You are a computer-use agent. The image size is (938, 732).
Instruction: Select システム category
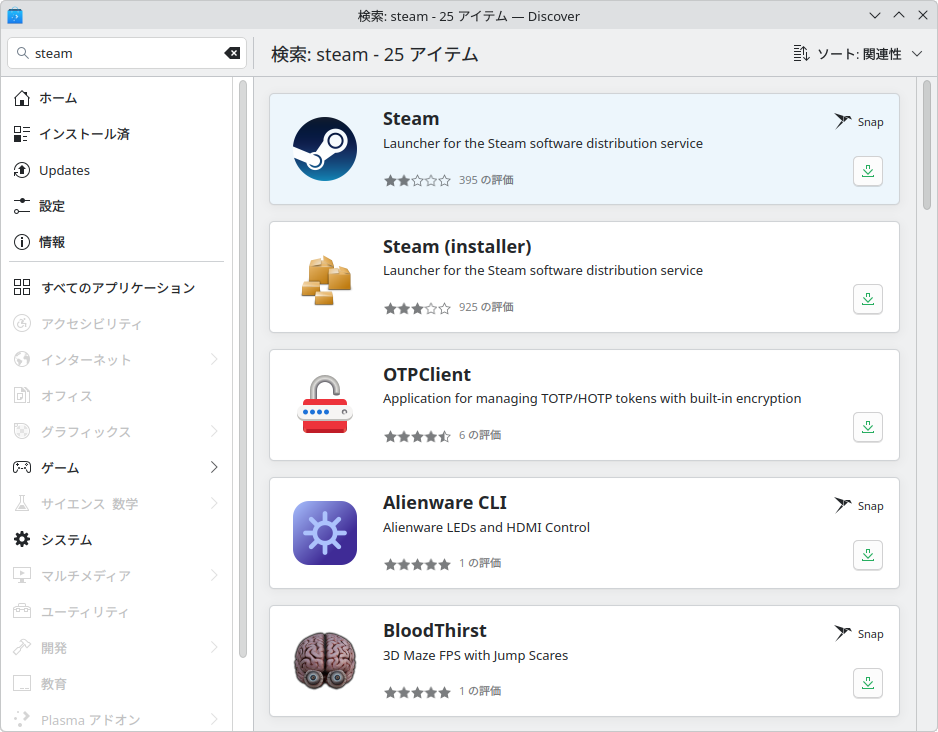(x=117, y=540)
